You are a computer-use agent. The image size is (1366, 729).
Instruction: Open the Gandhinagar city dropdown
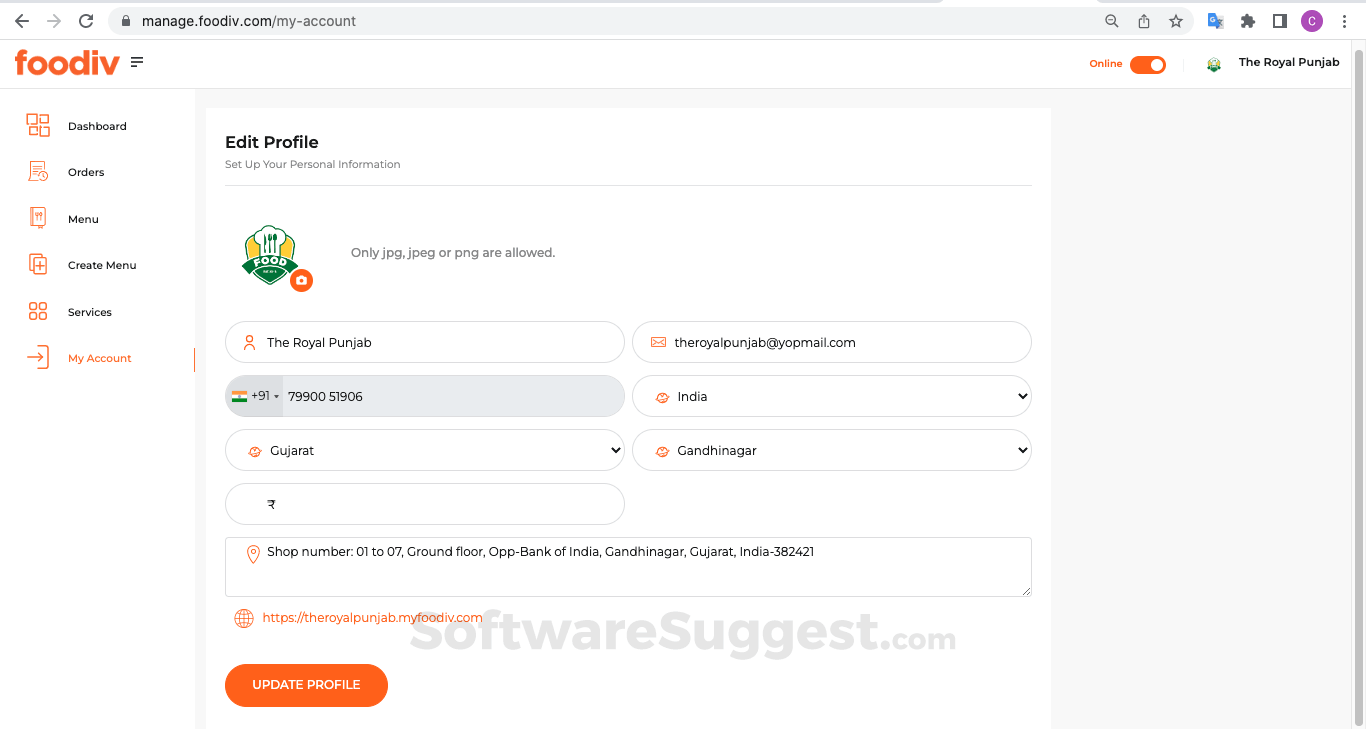point(831,451)
